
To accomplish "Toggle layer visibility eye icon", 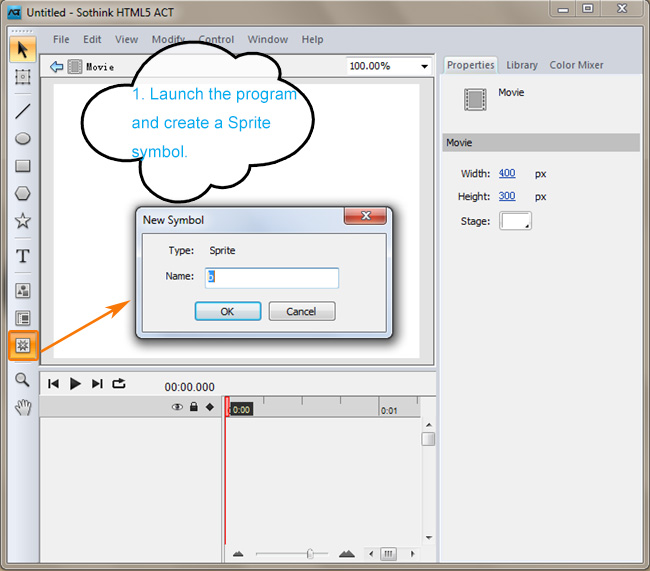I will 177,407.
